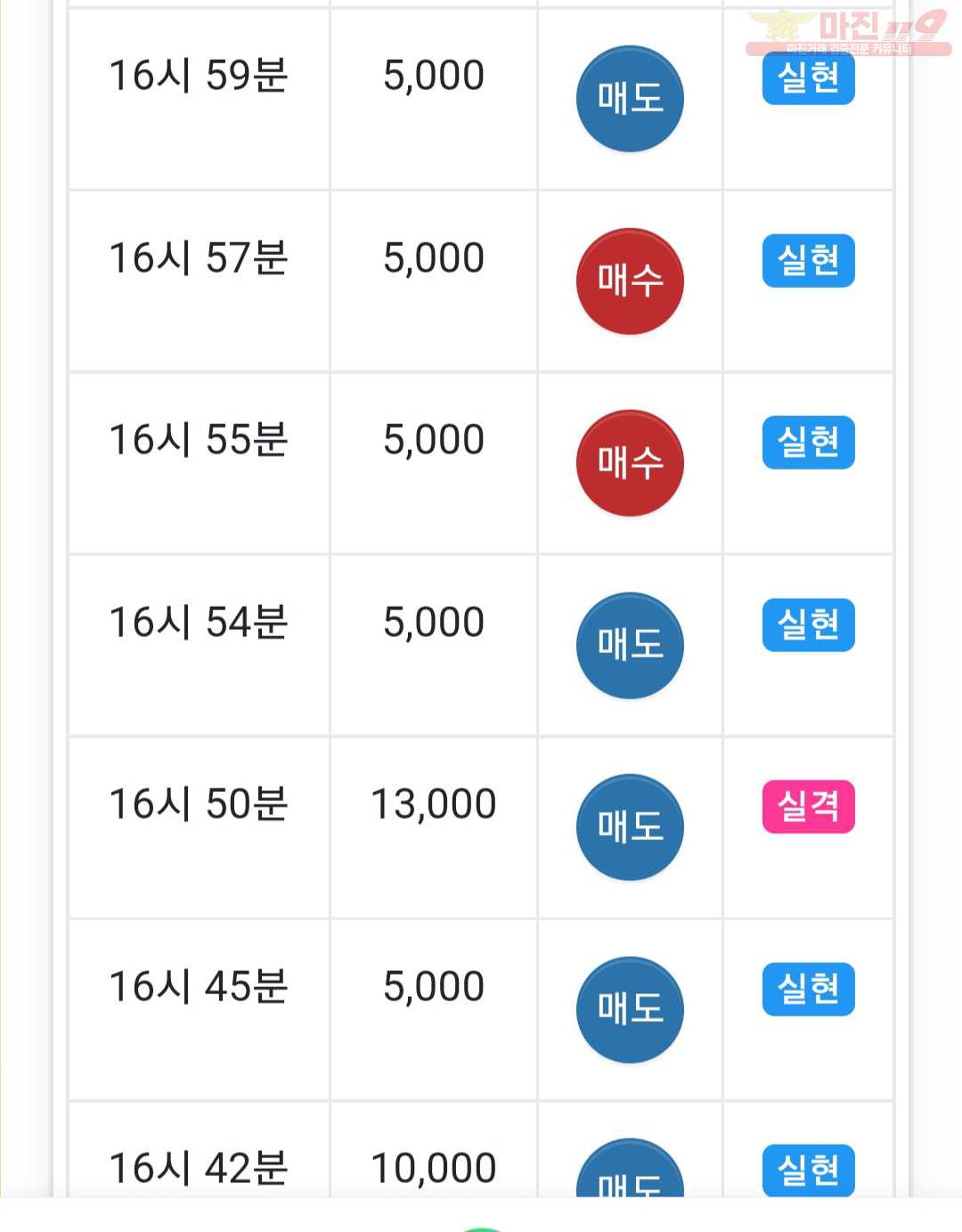Click the blue 매도 circle for 16시 54분
962x1232 pixels.
pos(630,646)
